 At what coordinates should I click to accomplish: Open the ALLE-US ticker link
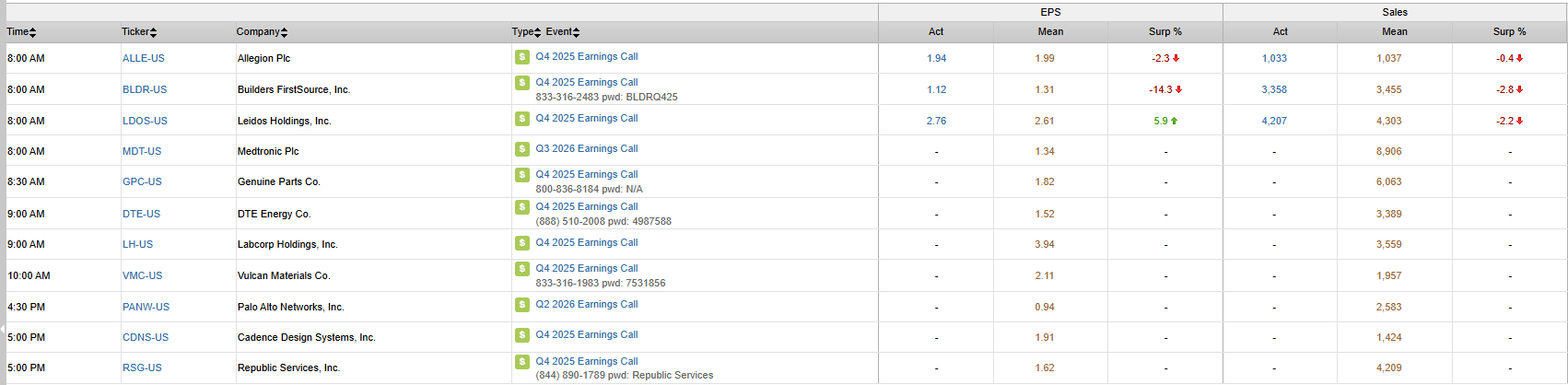[x=144, y=58]
